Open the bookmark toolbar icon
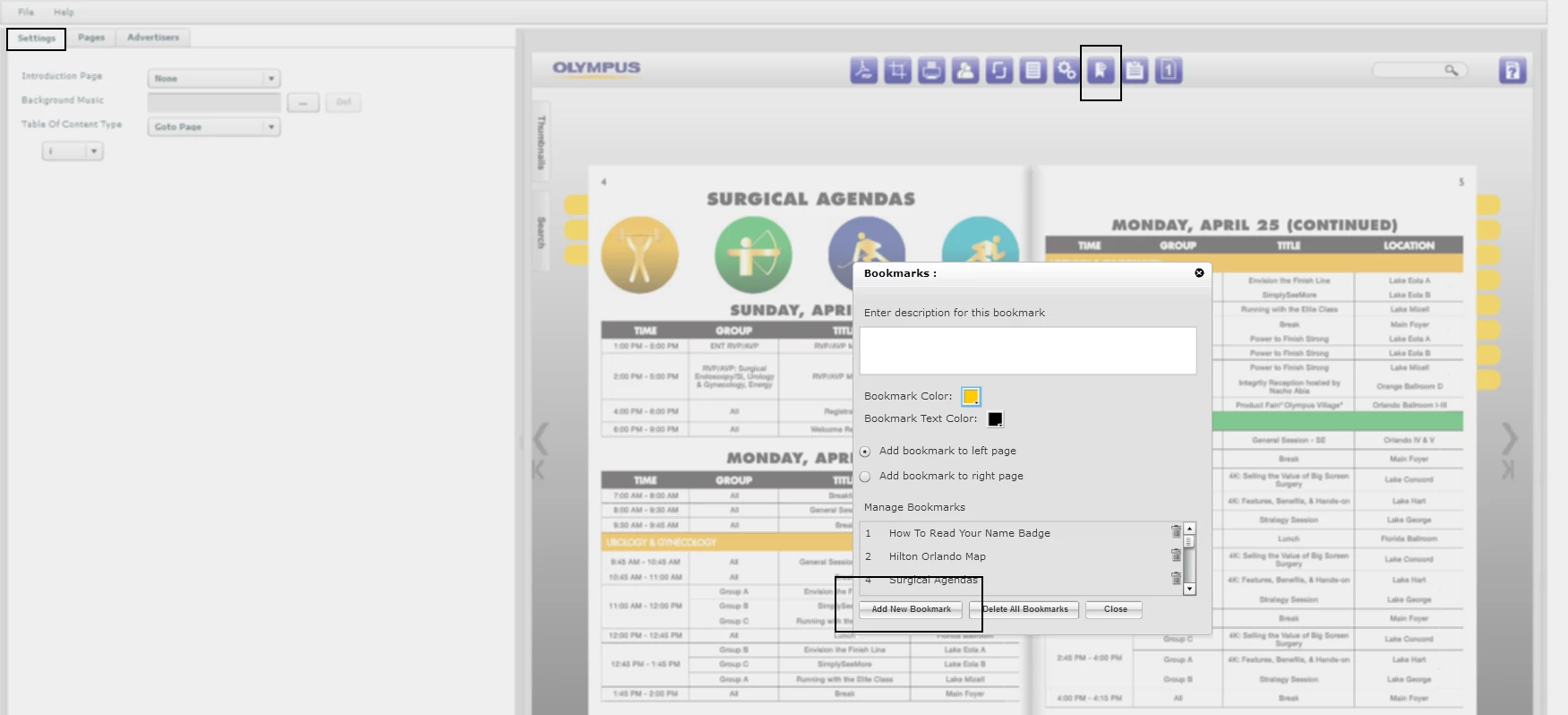 (x=1101, y=71)
